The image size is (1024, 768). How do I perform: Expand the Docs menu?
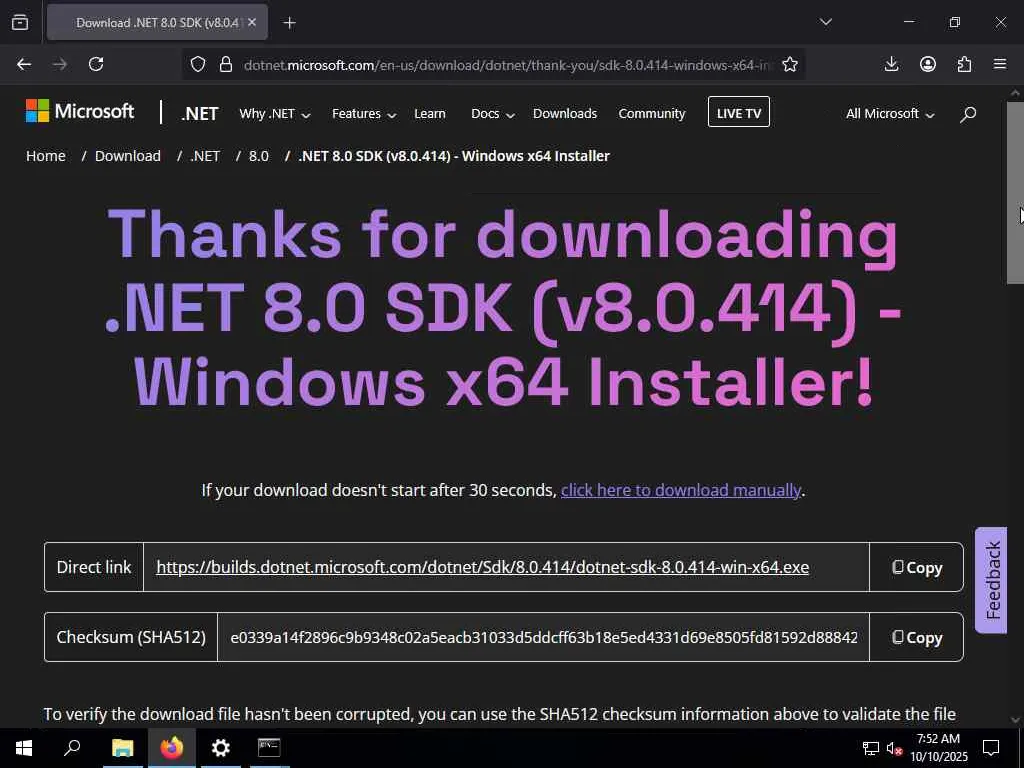pos(493,114)
